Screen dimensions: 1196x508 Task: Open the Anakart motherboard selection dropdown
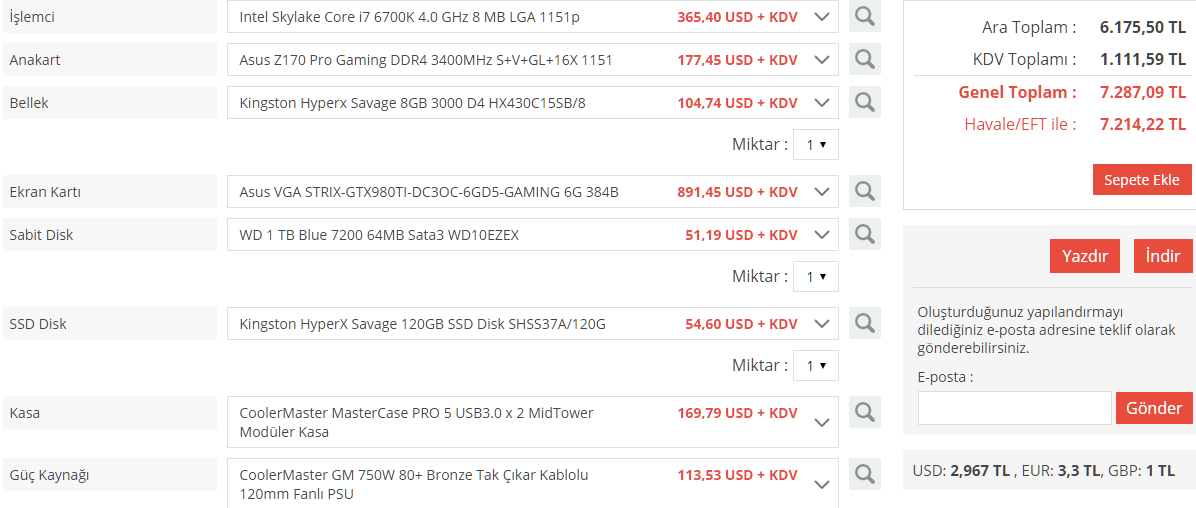(x=822, y=60)
